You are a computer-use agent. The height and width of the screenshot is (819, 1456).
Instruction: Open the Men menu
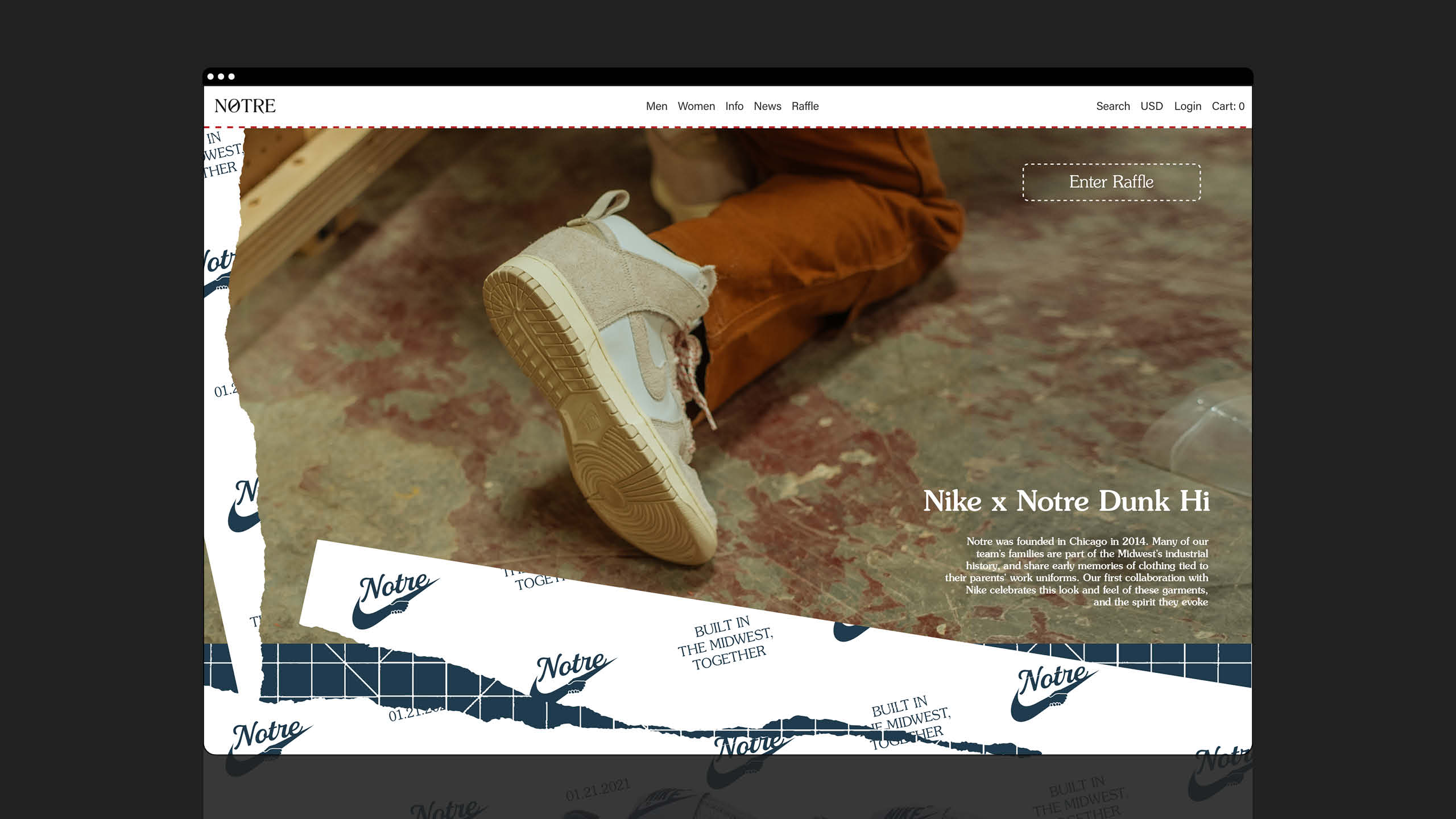point(656,106)
